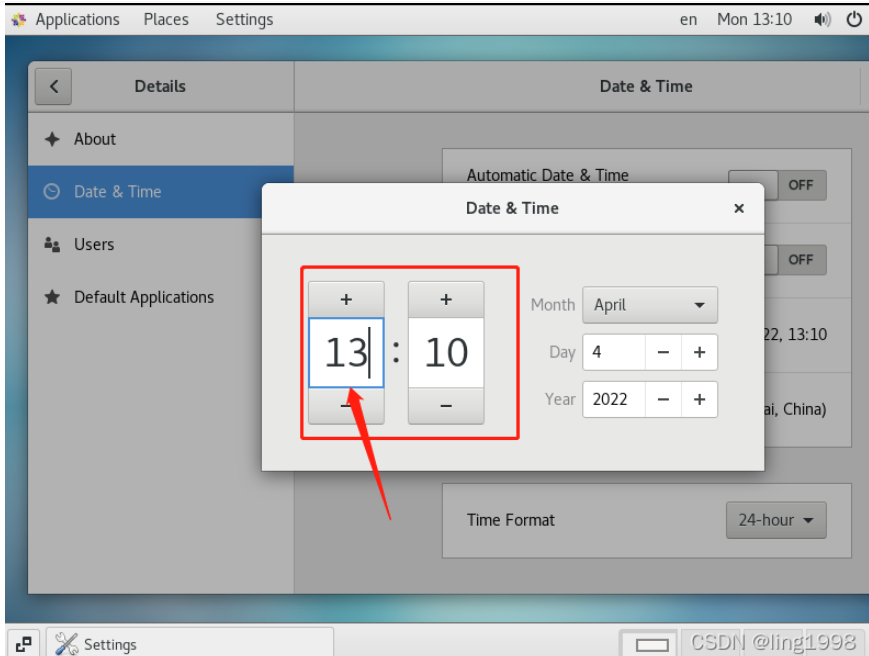This screenshot has width=869, height=656.
Task: Open the Time Format 24-hour dropdown
Action: click(776, 520)
